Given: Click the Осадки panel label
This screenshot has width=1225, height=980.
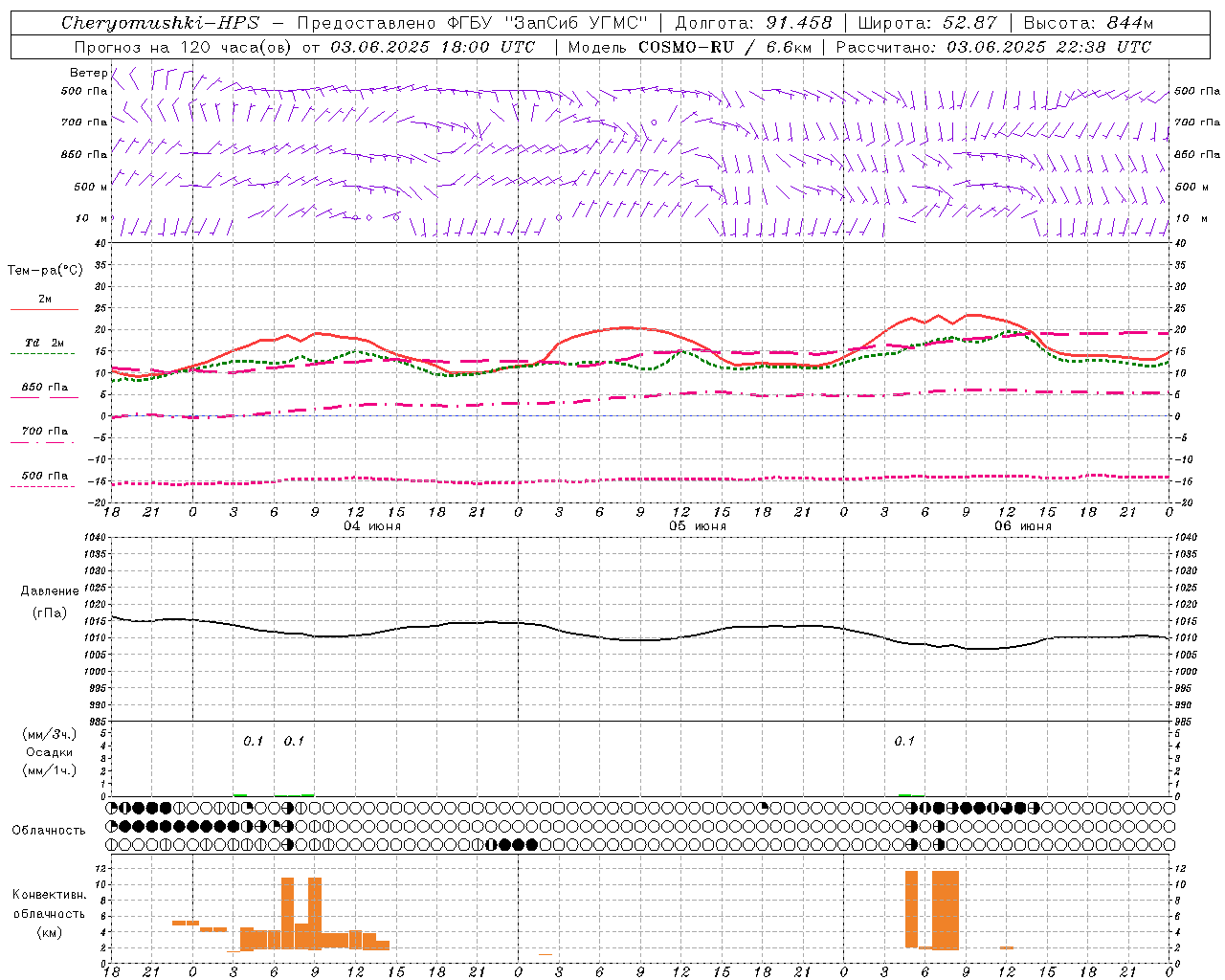Looking at the screenshot, I should point(49,752).
